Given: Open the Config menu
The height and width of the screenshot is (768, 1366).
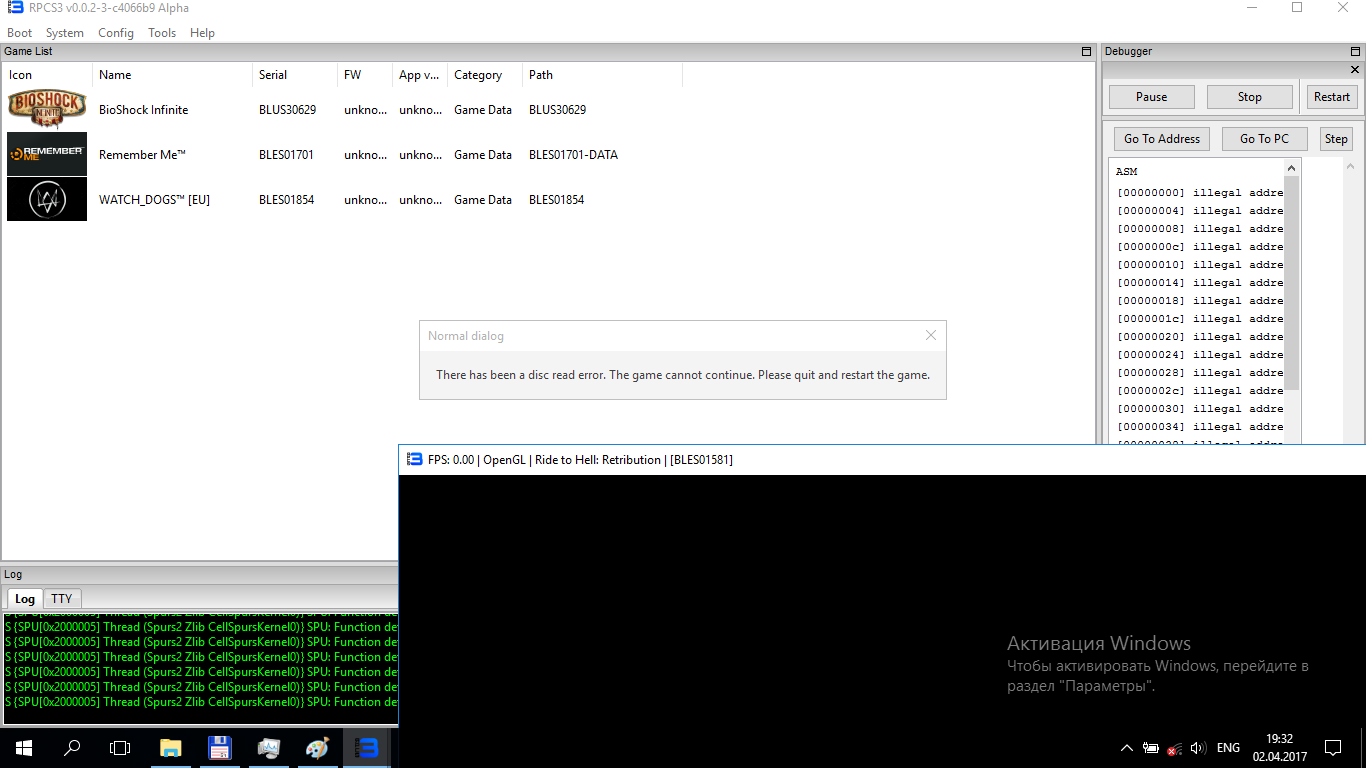Looking at the screenshot, I should 116,33.
